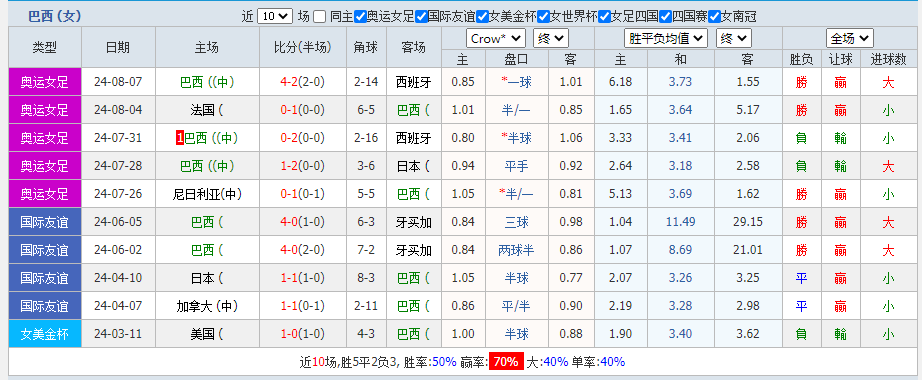
Task: Click away team 日本 in the 24-07-28 row
Action: [x=414, y=166]
